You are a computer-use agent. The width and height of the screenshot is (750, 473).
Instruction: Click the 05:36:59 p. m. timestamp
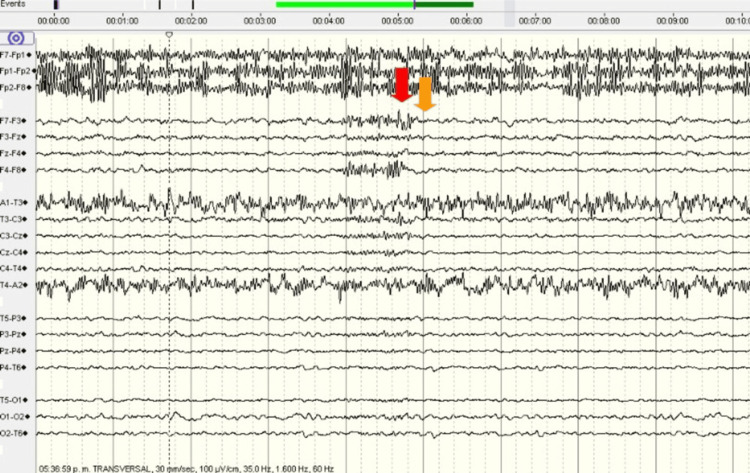point(64,469)
